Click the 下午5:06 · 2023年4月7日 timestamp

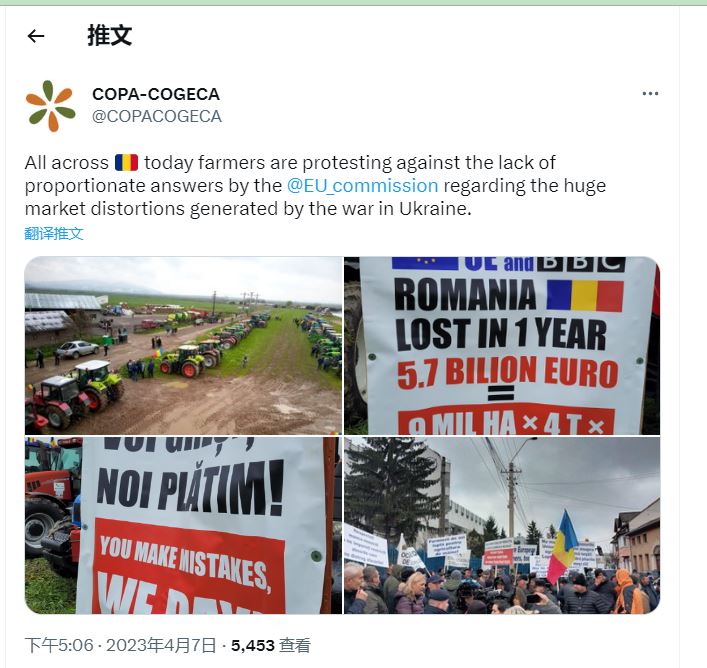pyautogui.click(x=120, y=645)
